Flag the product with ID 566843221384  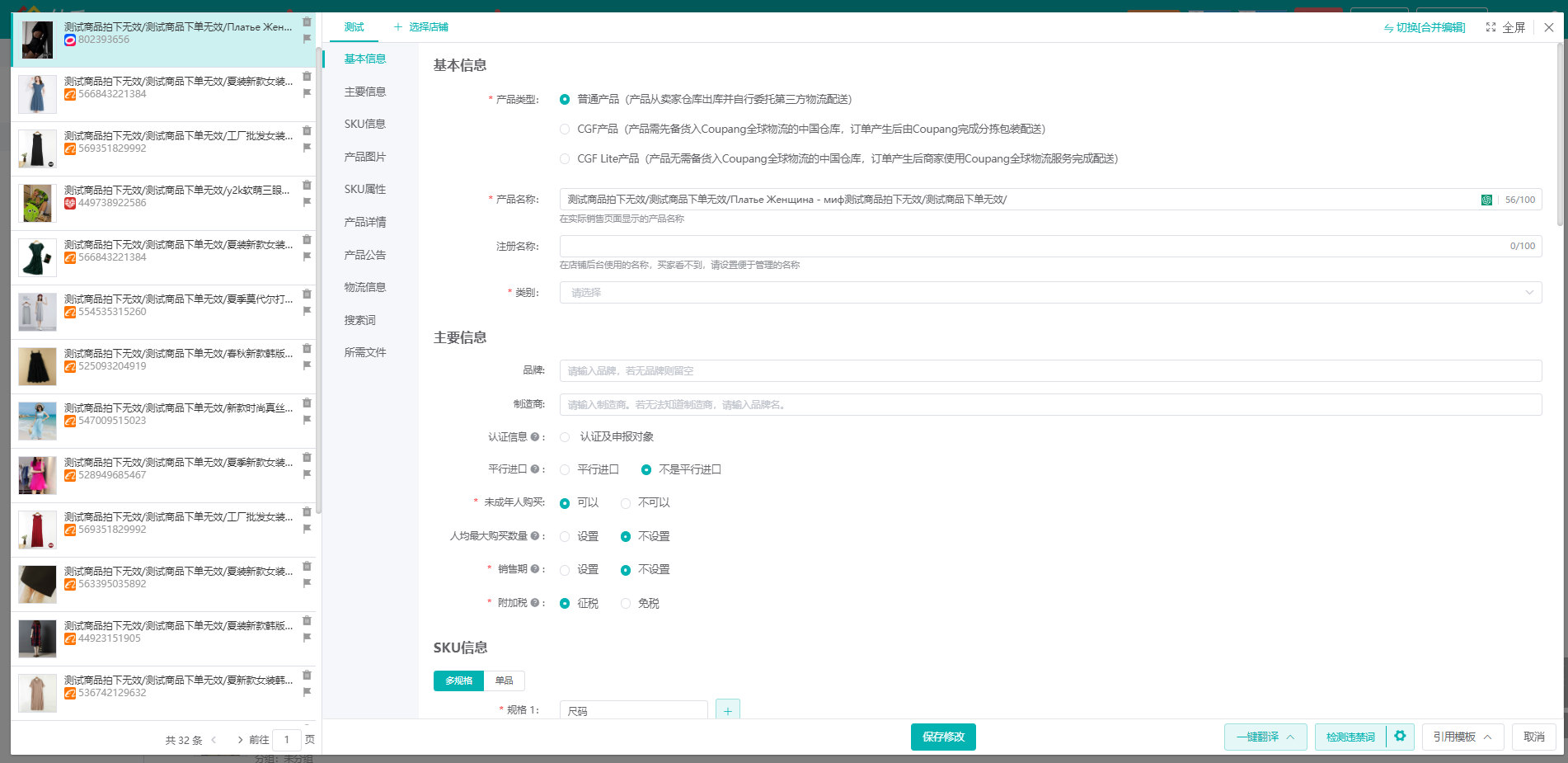pyautogui.click(x=307, y=93)
